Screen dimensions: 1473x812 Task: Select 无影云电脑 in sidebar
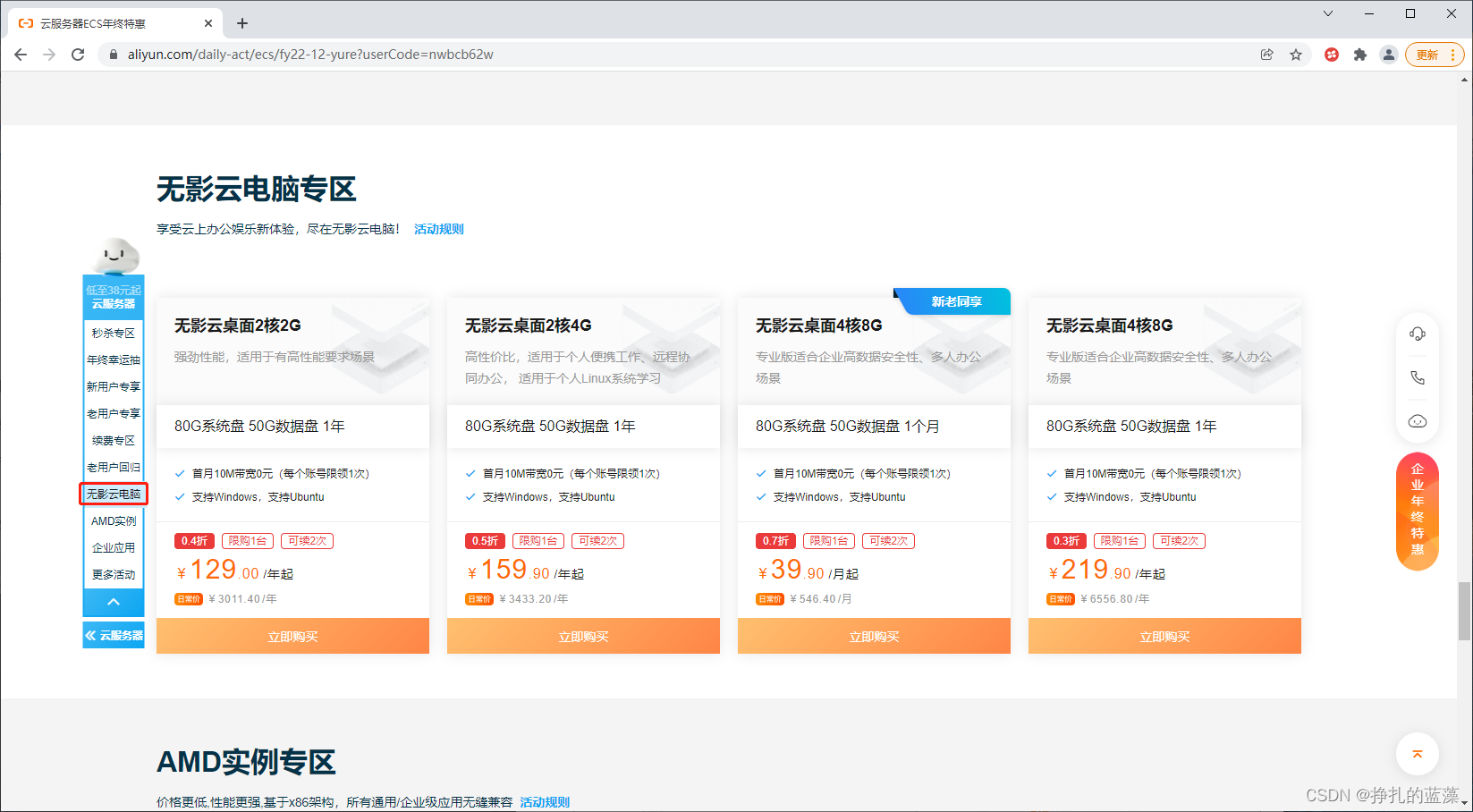point(114,494)
